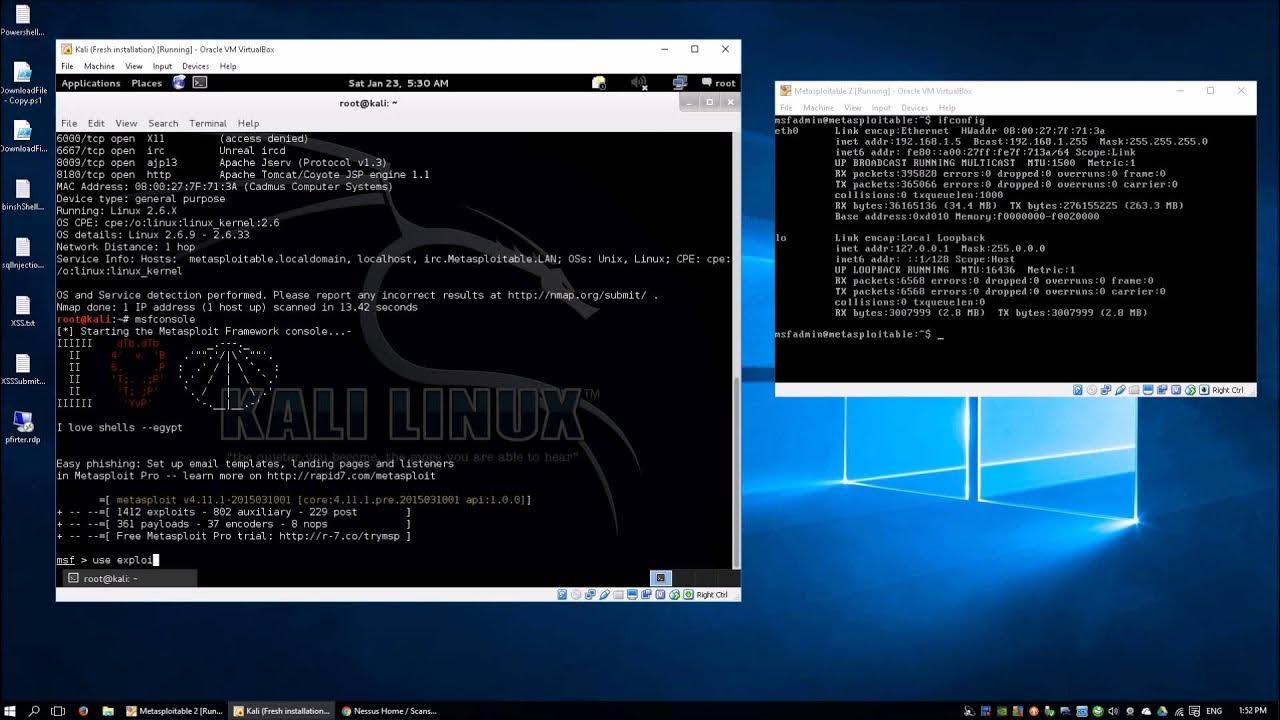Click the msf > use exploi prompt line
1280x720 pixels.
pos(107,560)
